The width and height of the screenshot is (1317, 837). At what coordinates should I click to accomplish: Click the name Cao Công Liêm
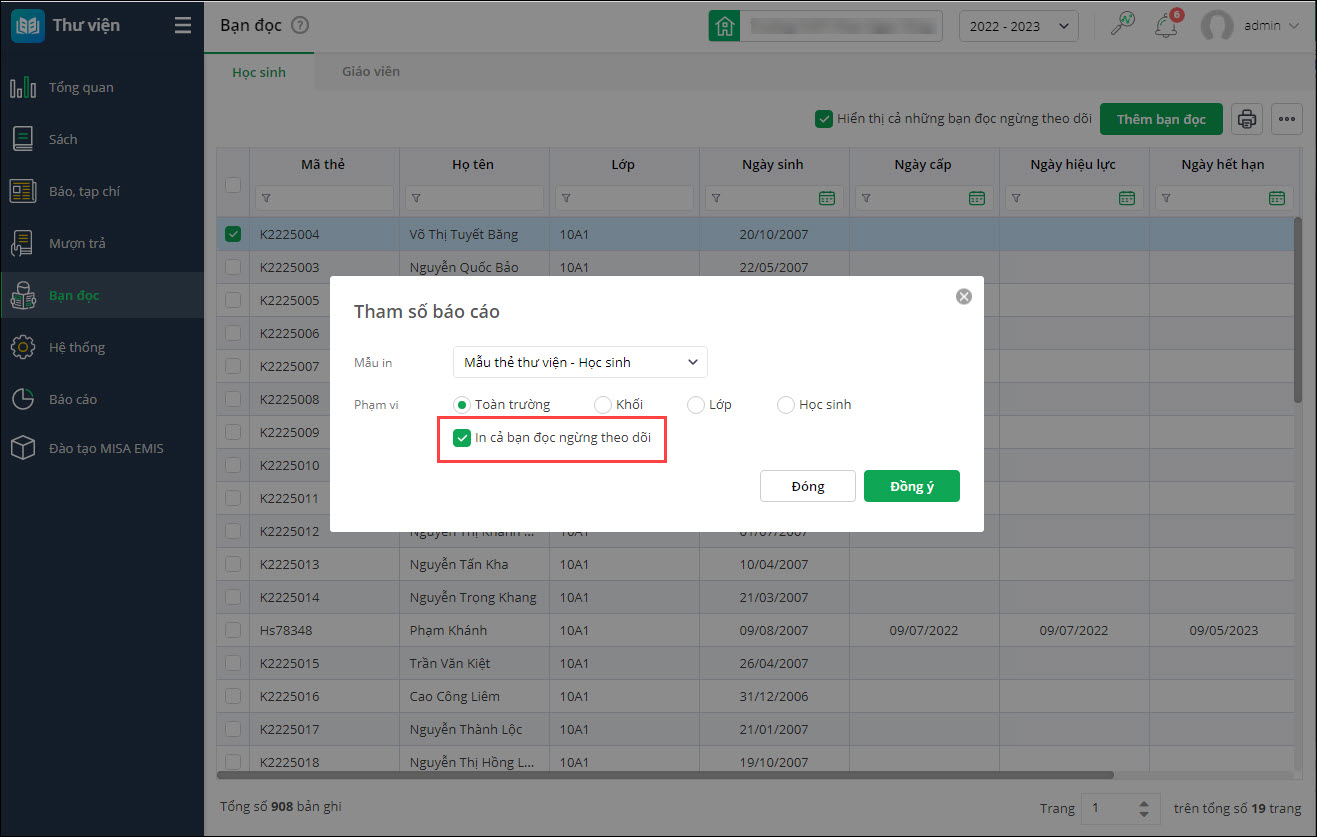pos(455,696)
